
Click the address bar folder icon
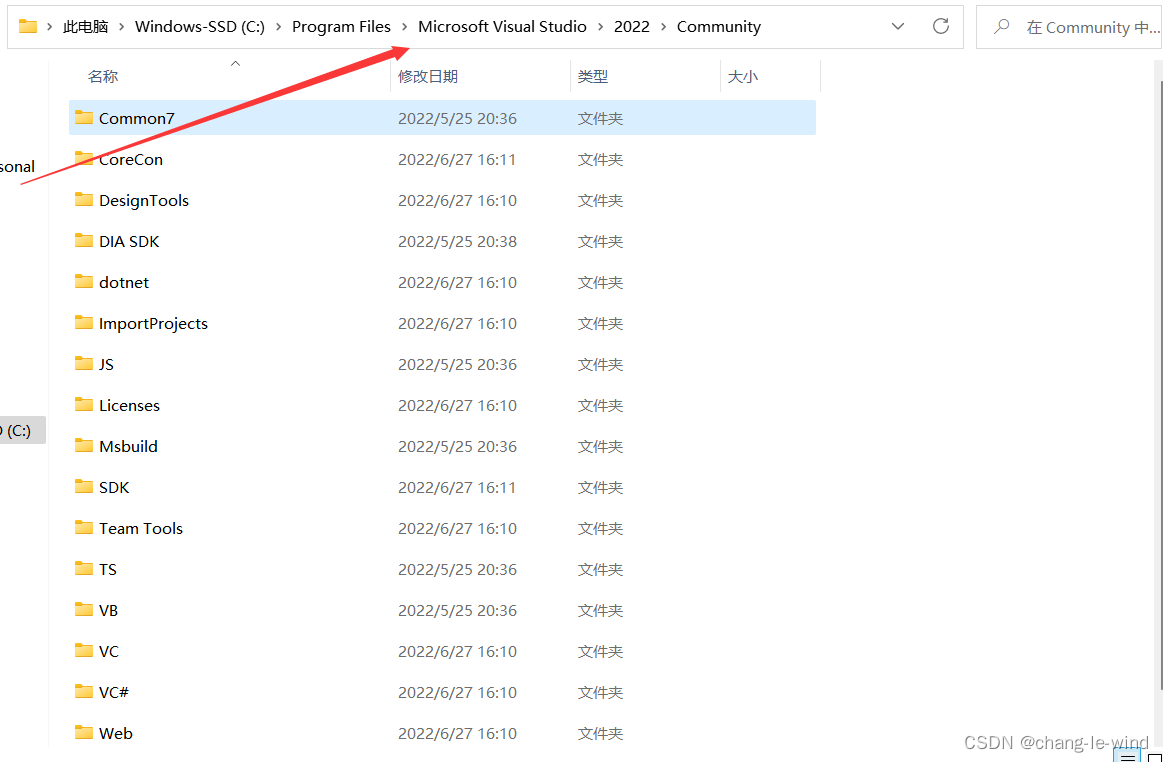[28, 27]
